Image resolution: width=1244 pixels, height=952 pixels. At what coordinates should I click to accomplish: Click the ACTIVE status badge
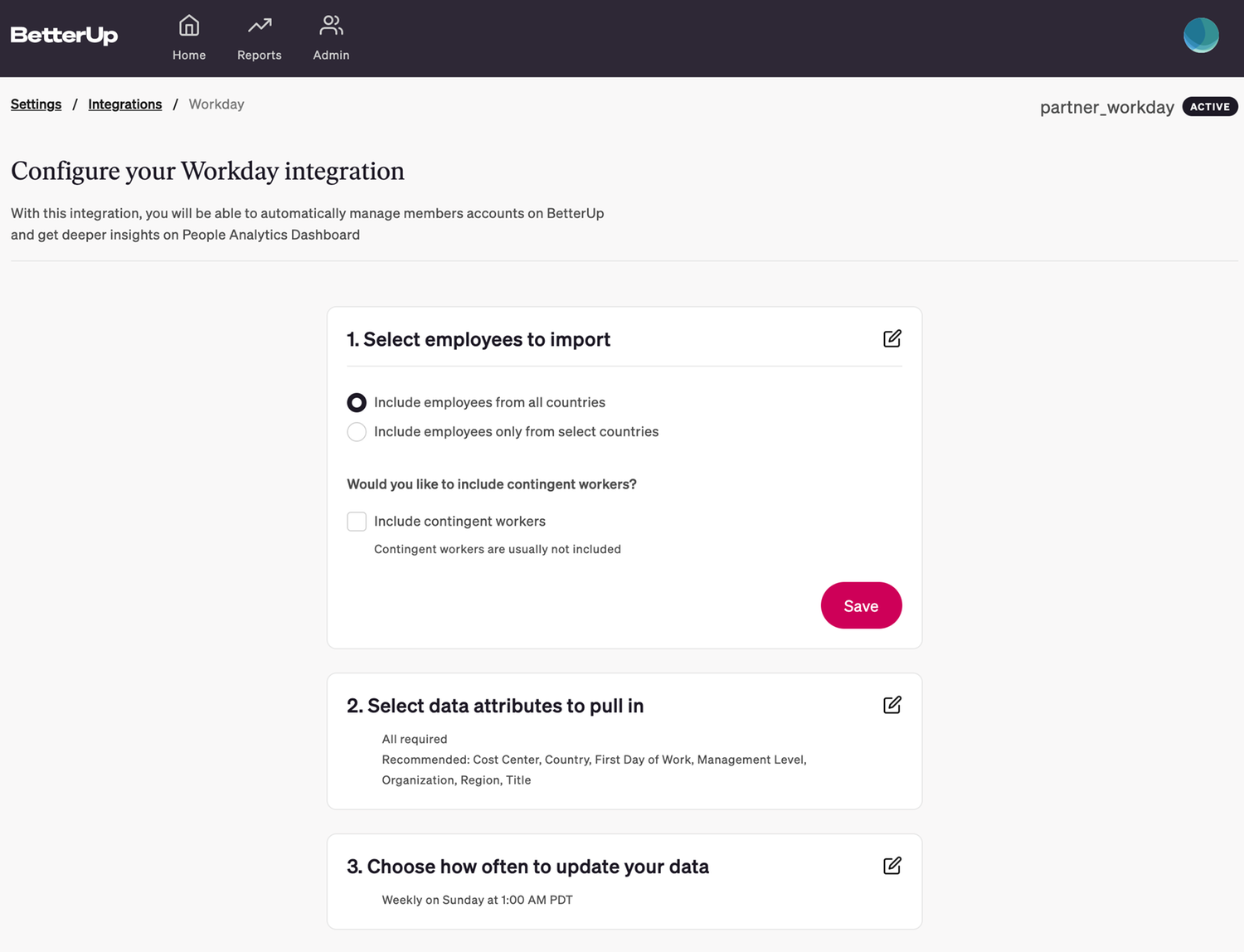point(1209,106)
